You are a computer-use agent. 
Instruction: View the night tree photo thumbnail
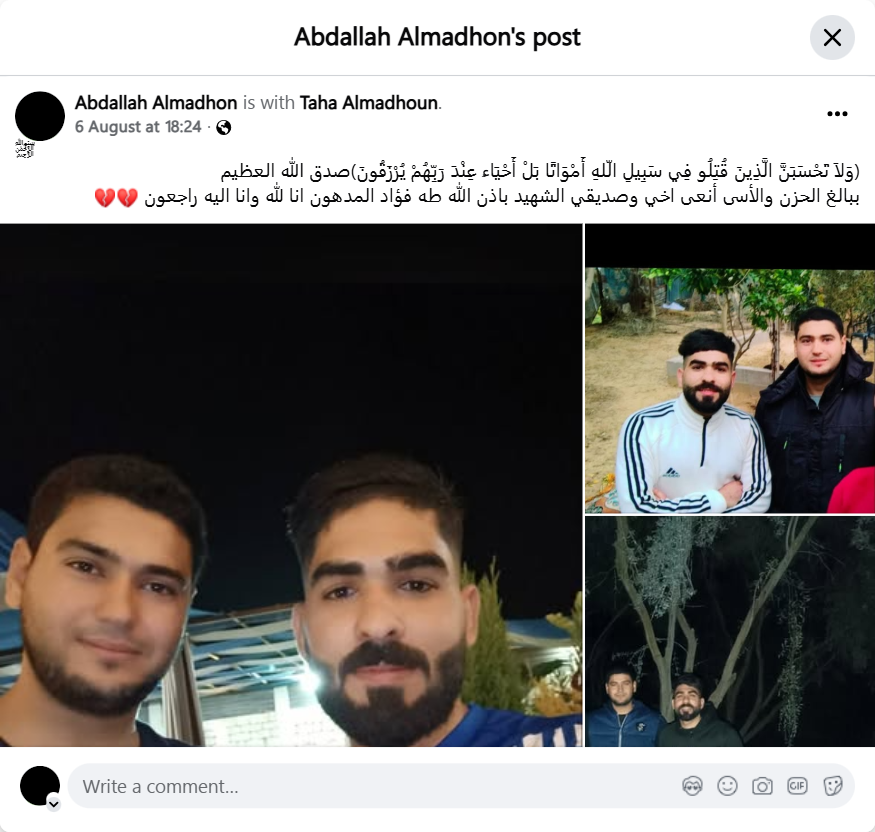tap(730, 632)
